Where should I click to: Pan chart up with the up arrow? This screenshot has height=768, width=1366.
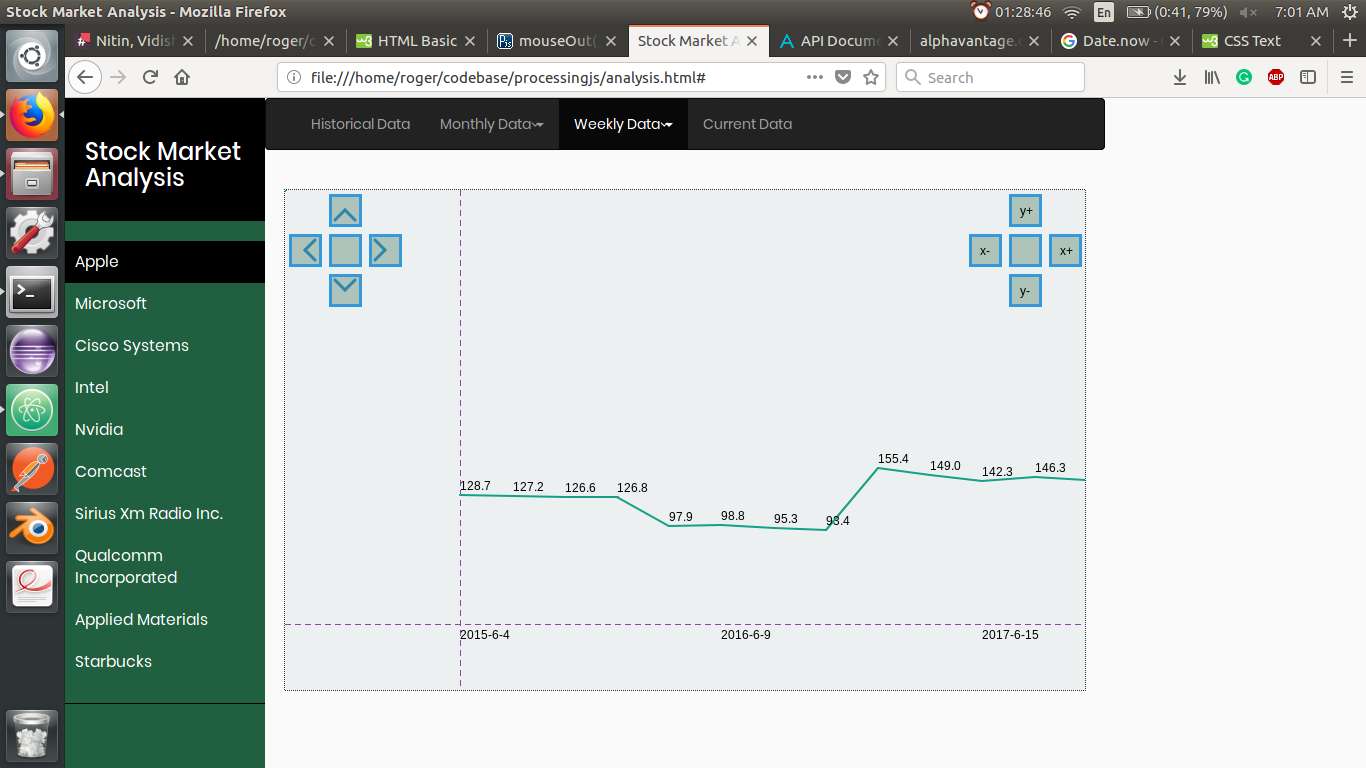[x=345, y=211]
